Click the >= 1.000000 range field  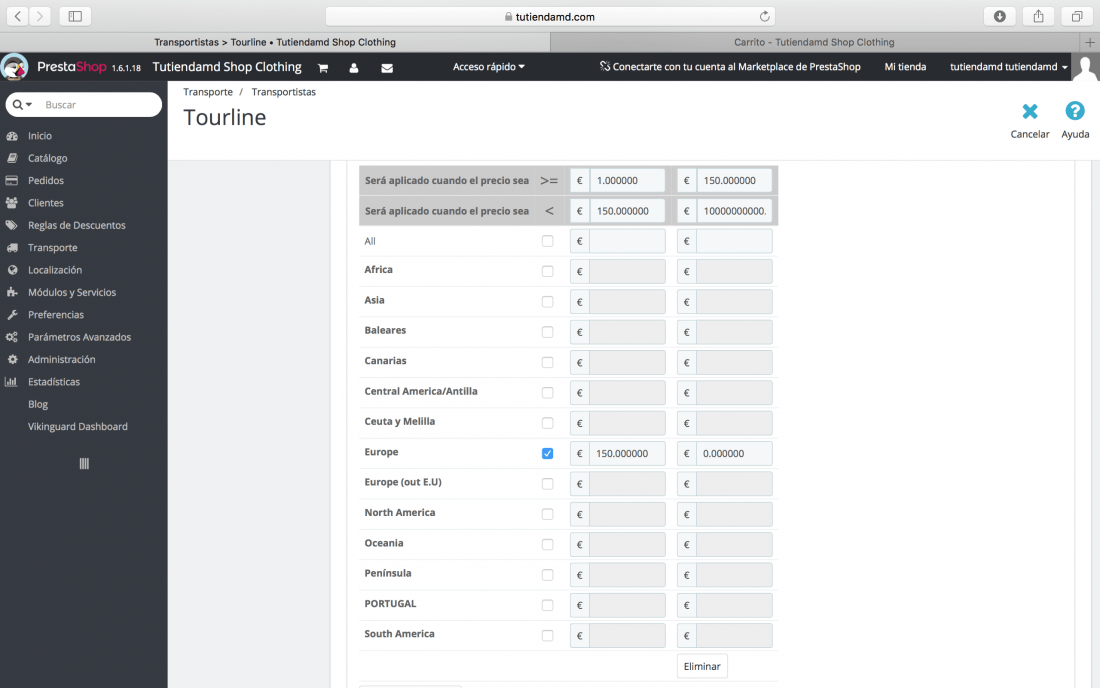tap(627, 180)
